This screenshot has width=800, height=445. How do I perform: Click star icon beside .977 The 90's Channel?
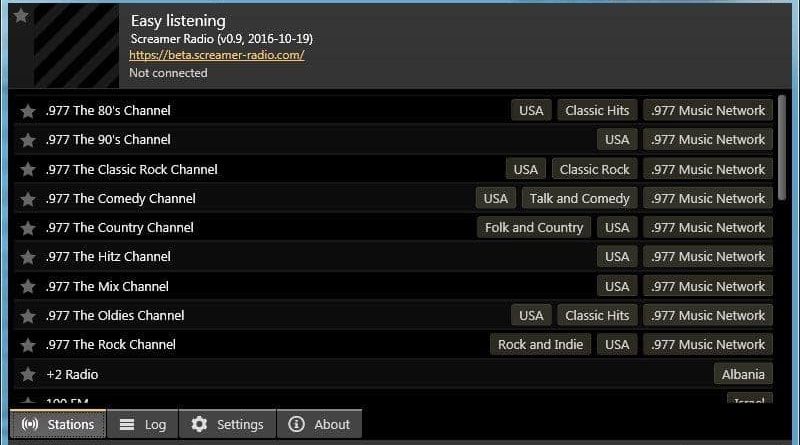coord(28,140)
